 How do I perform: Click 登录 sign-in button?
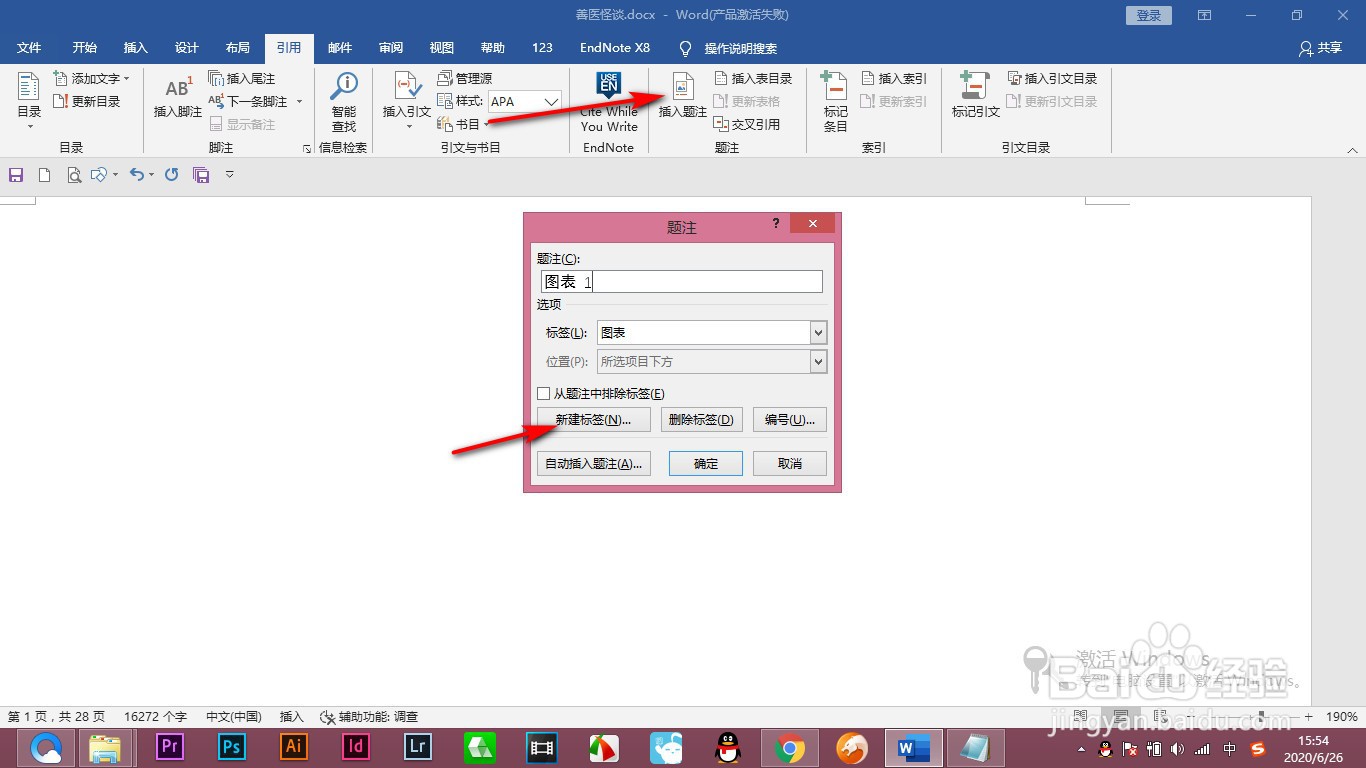(1149, 15)
